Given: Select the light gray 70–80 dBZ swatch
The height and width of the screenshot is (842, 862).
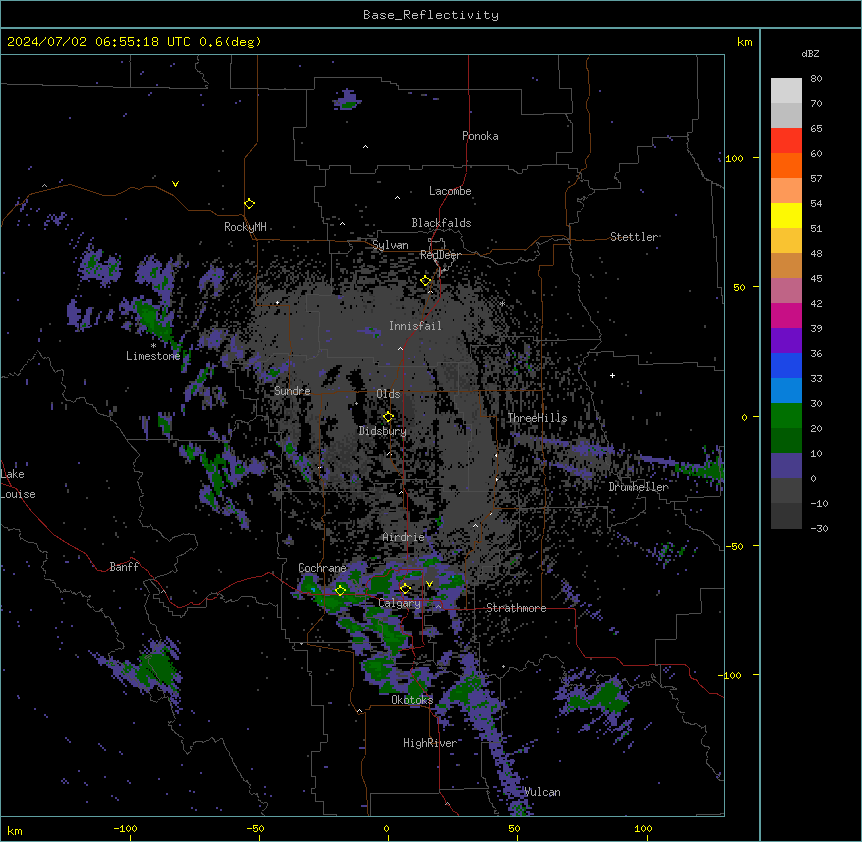Looking at the screenshot, I should tap(786, 91).
